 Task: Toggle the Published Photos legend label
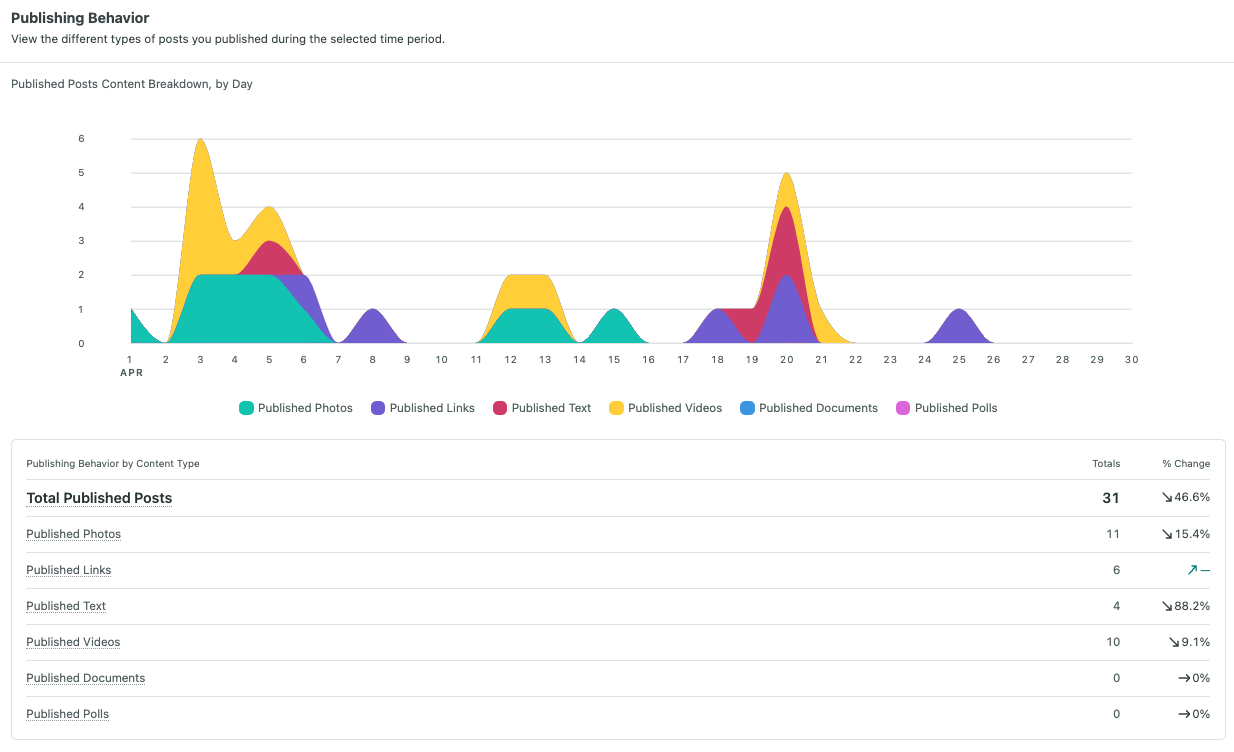click(x=305, y=408)
